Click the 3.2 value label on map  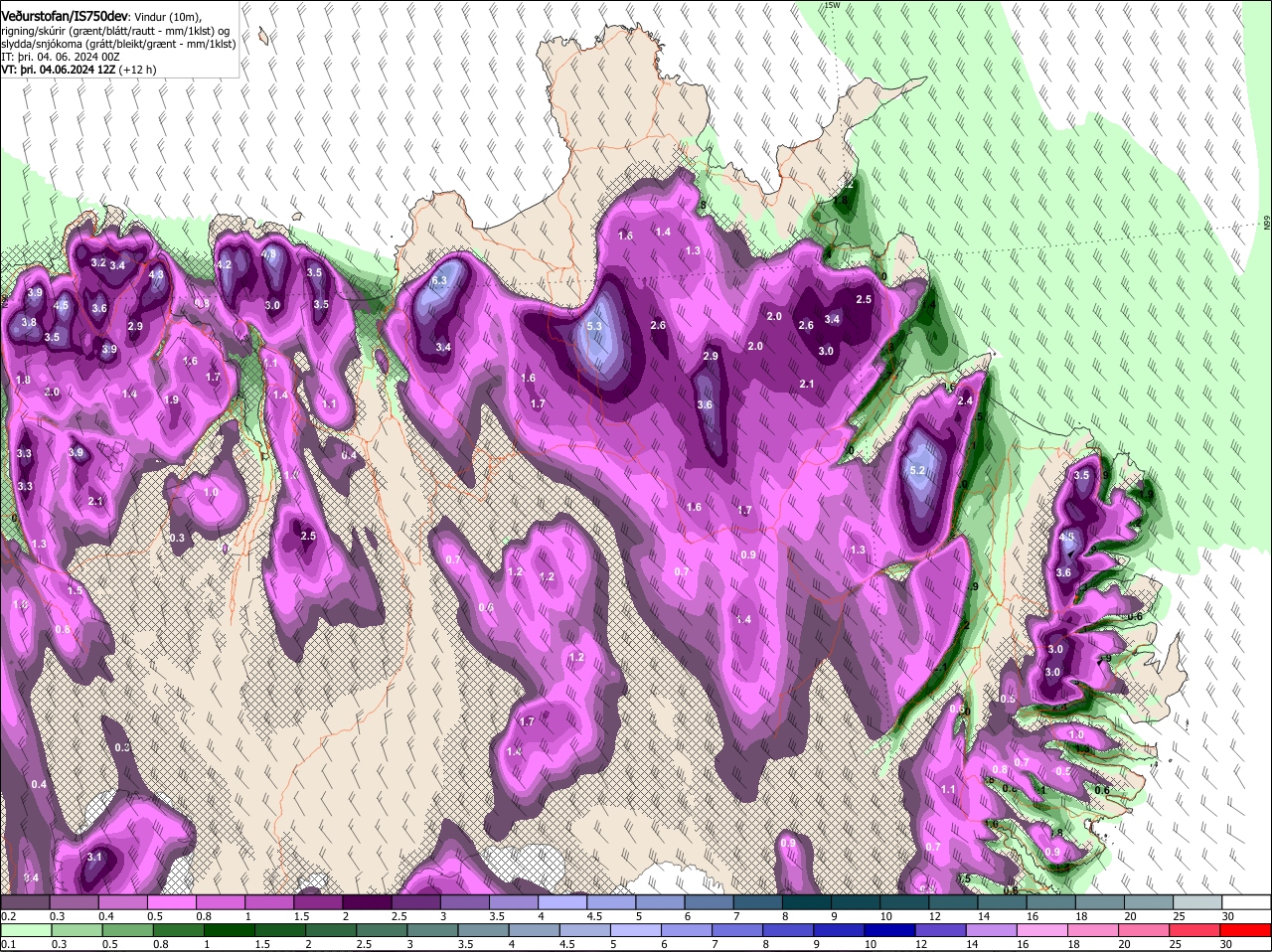[x=98, y=263]
